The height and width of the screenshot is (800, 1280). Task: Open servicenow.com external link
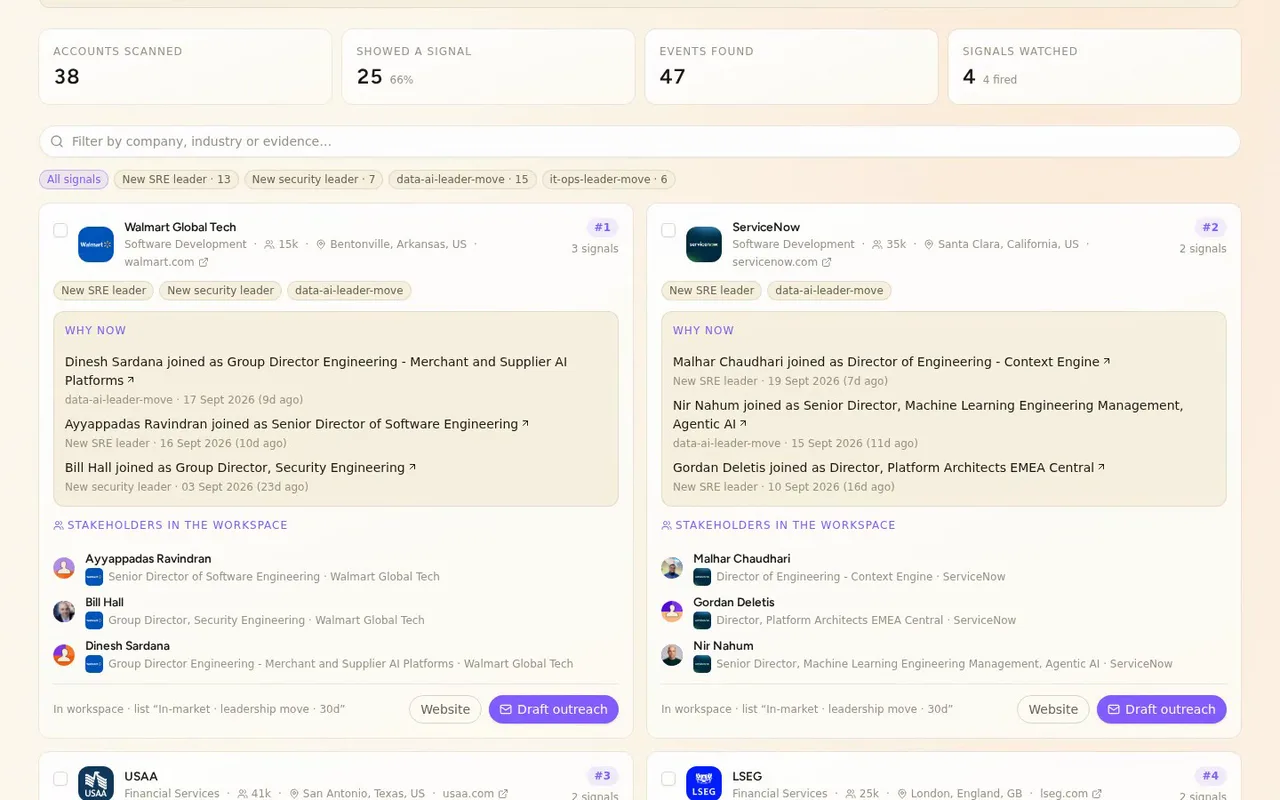(782, 262)
